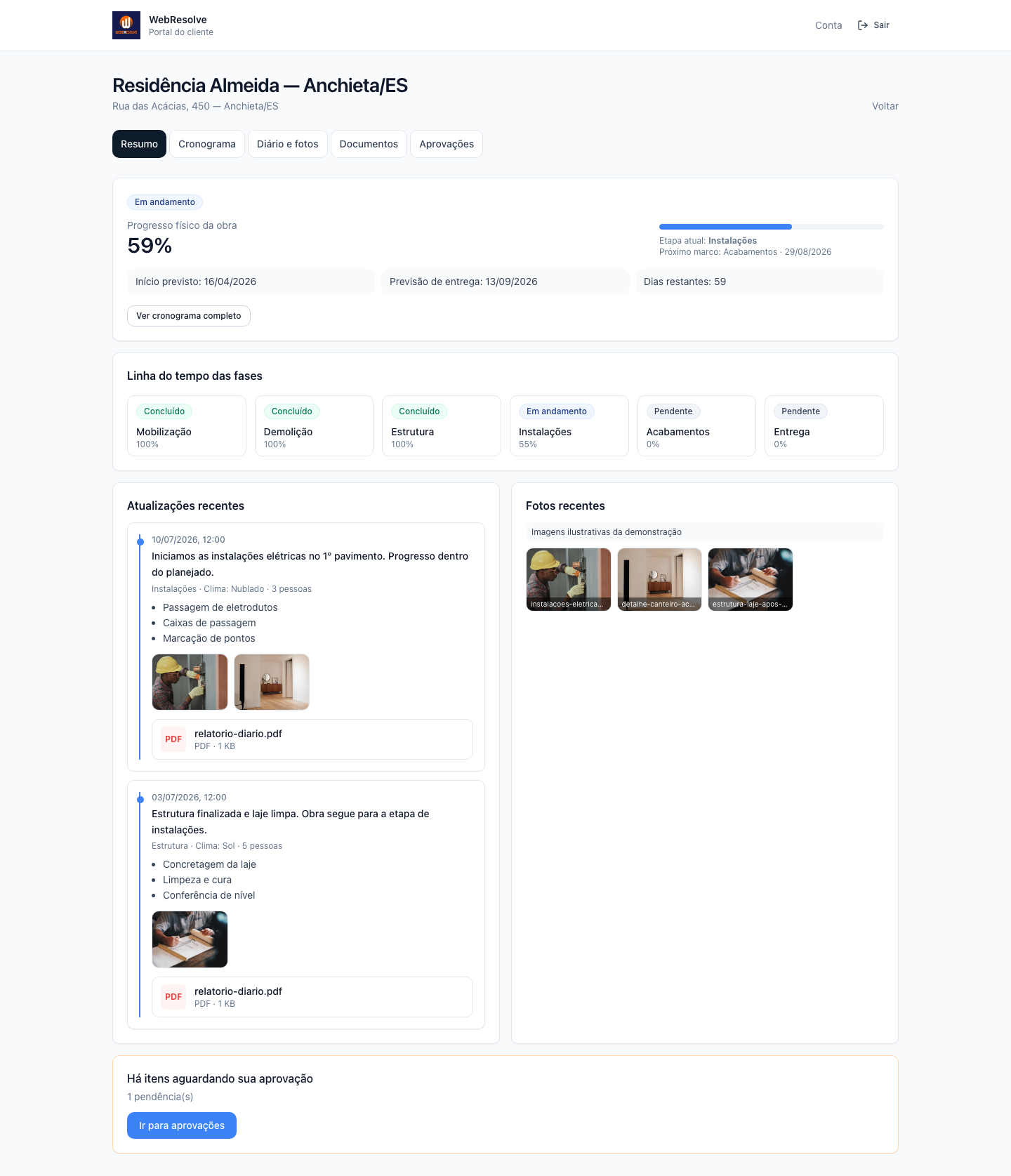Click the Voltar link

tap(885, 106)
